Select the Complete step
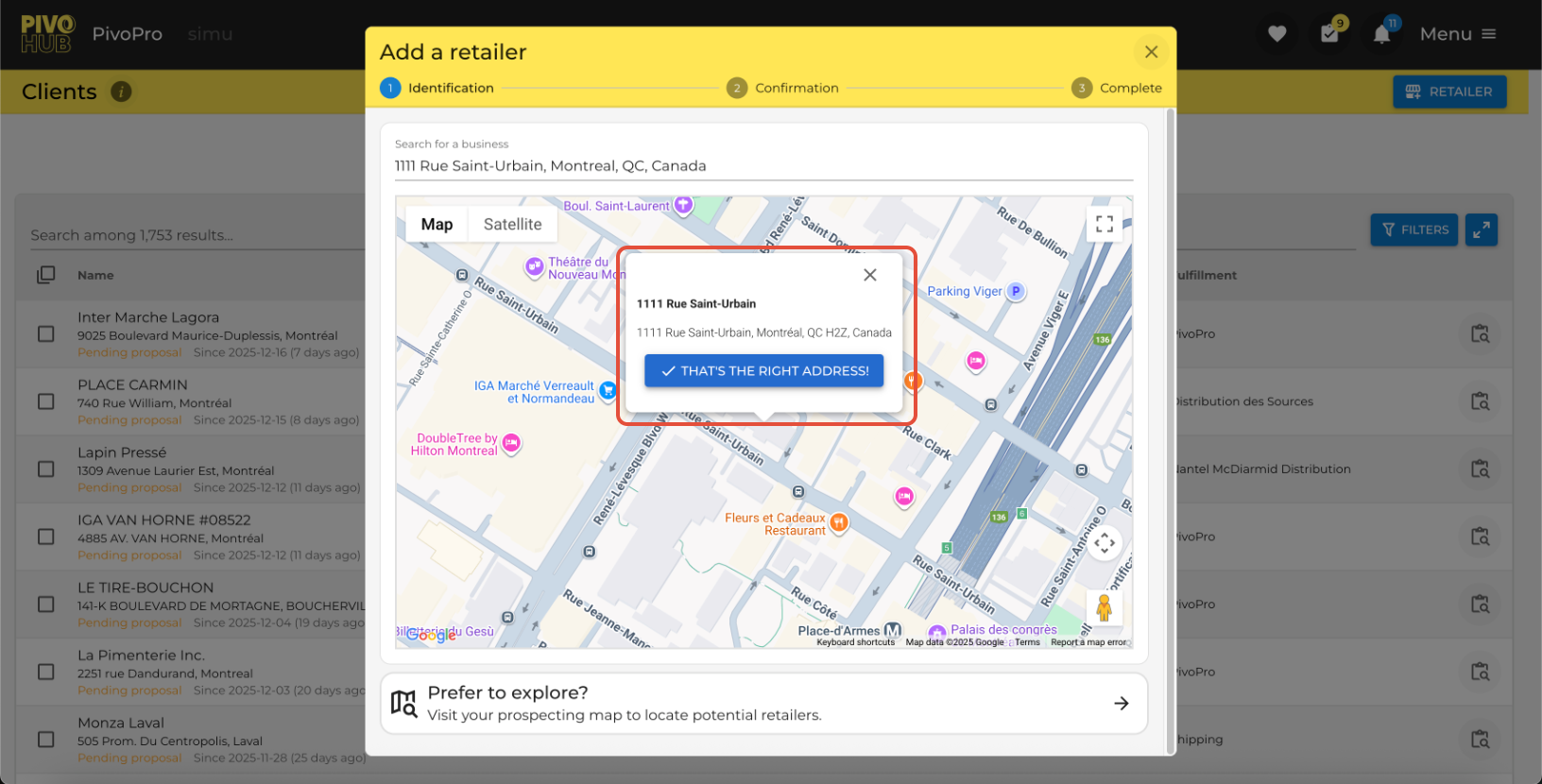Image resolution: width=1542 pixels, height=784 pixels. 1117,88
